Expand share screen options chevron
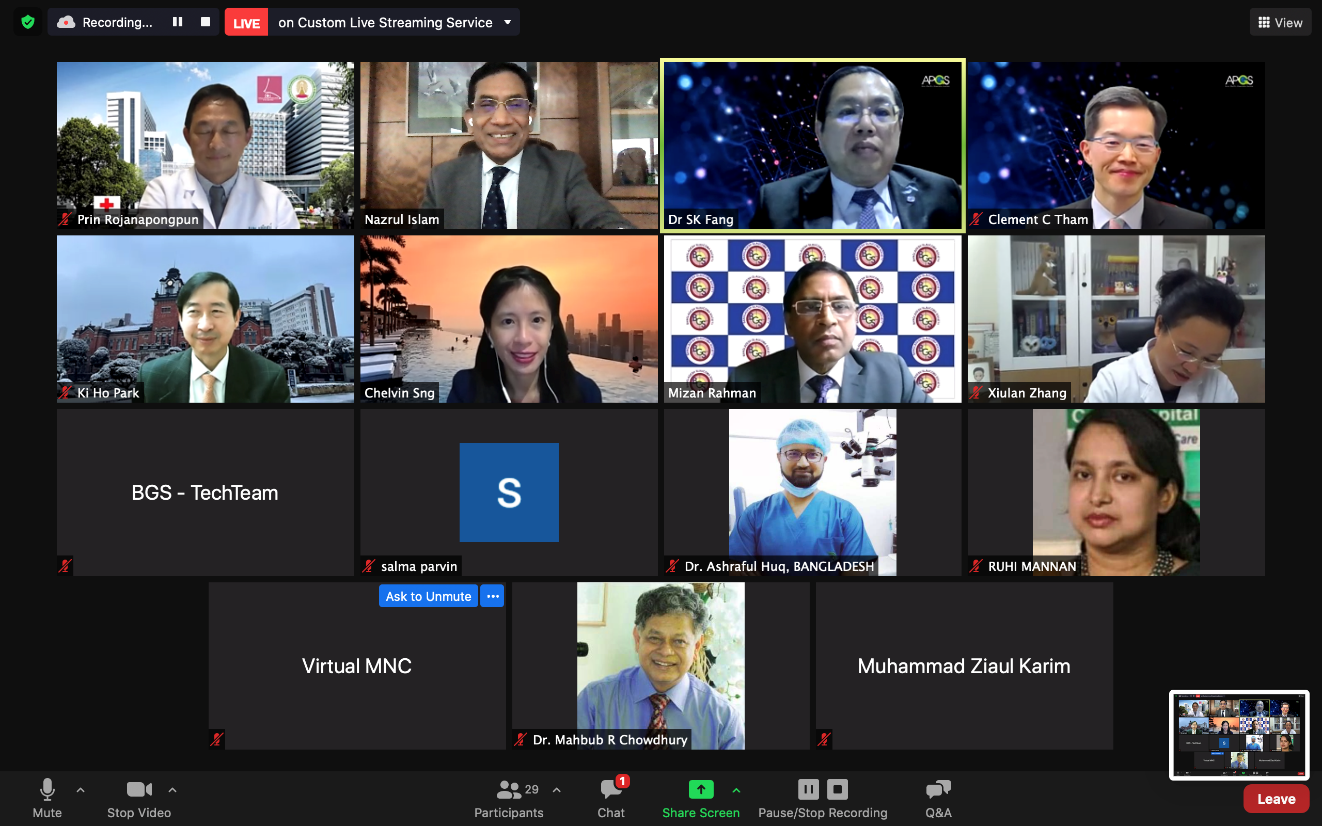 tap(736, 790)
